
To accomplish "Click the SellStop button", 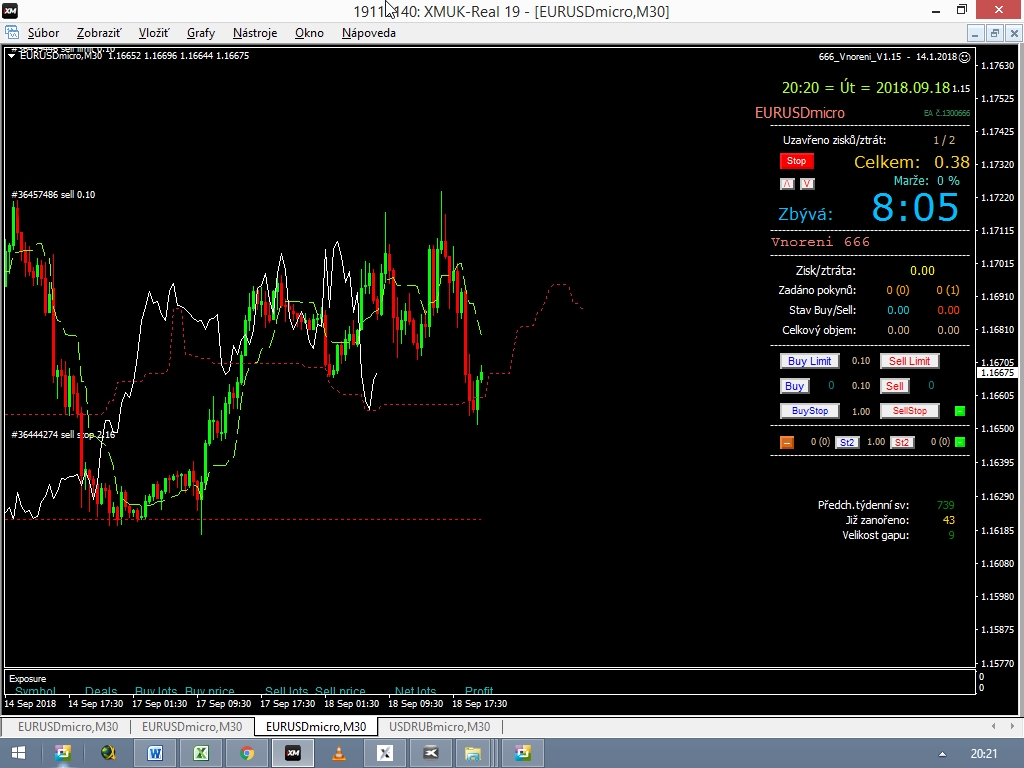I will 910,411.
